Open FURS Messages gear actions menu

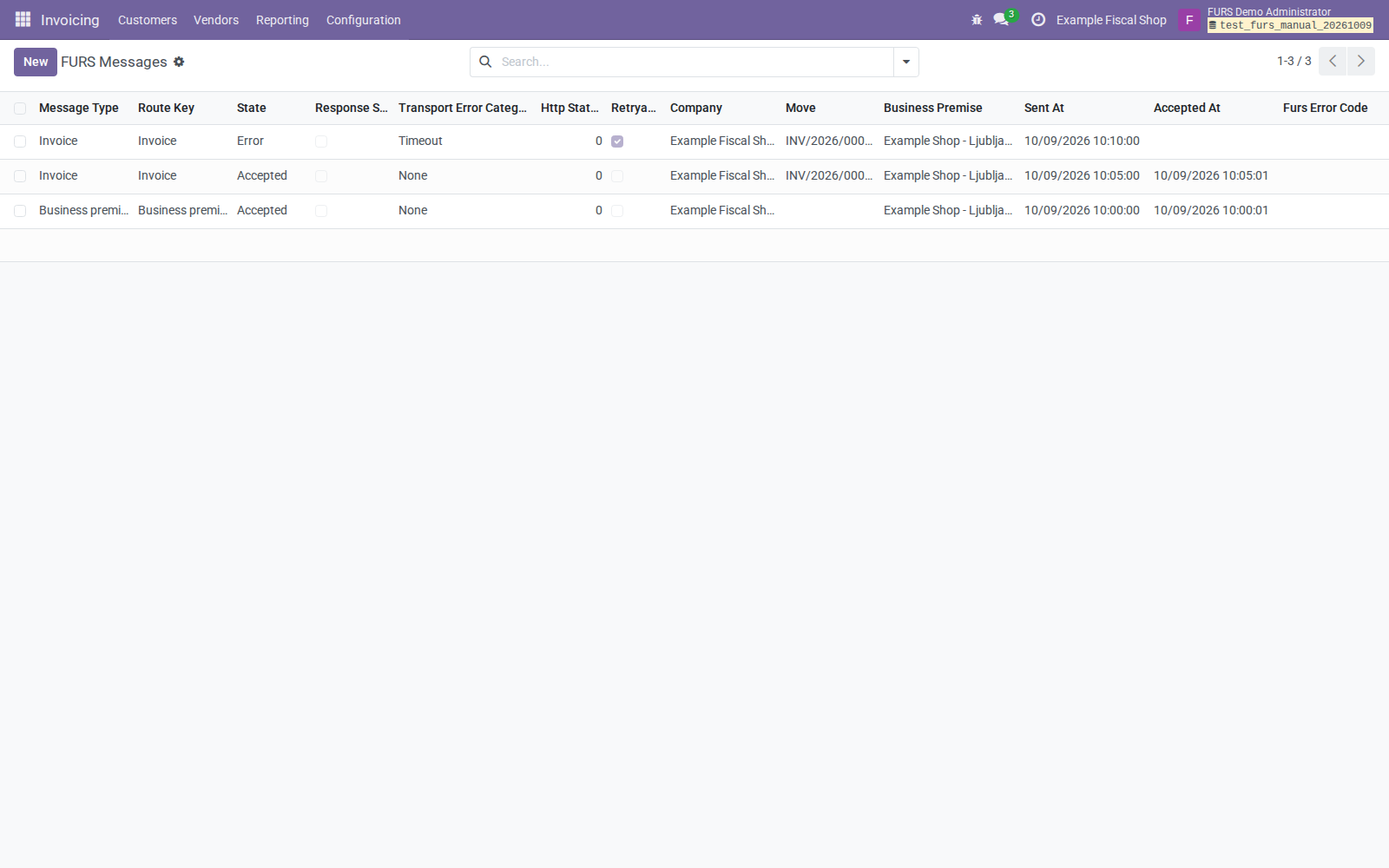click(179, 62)
